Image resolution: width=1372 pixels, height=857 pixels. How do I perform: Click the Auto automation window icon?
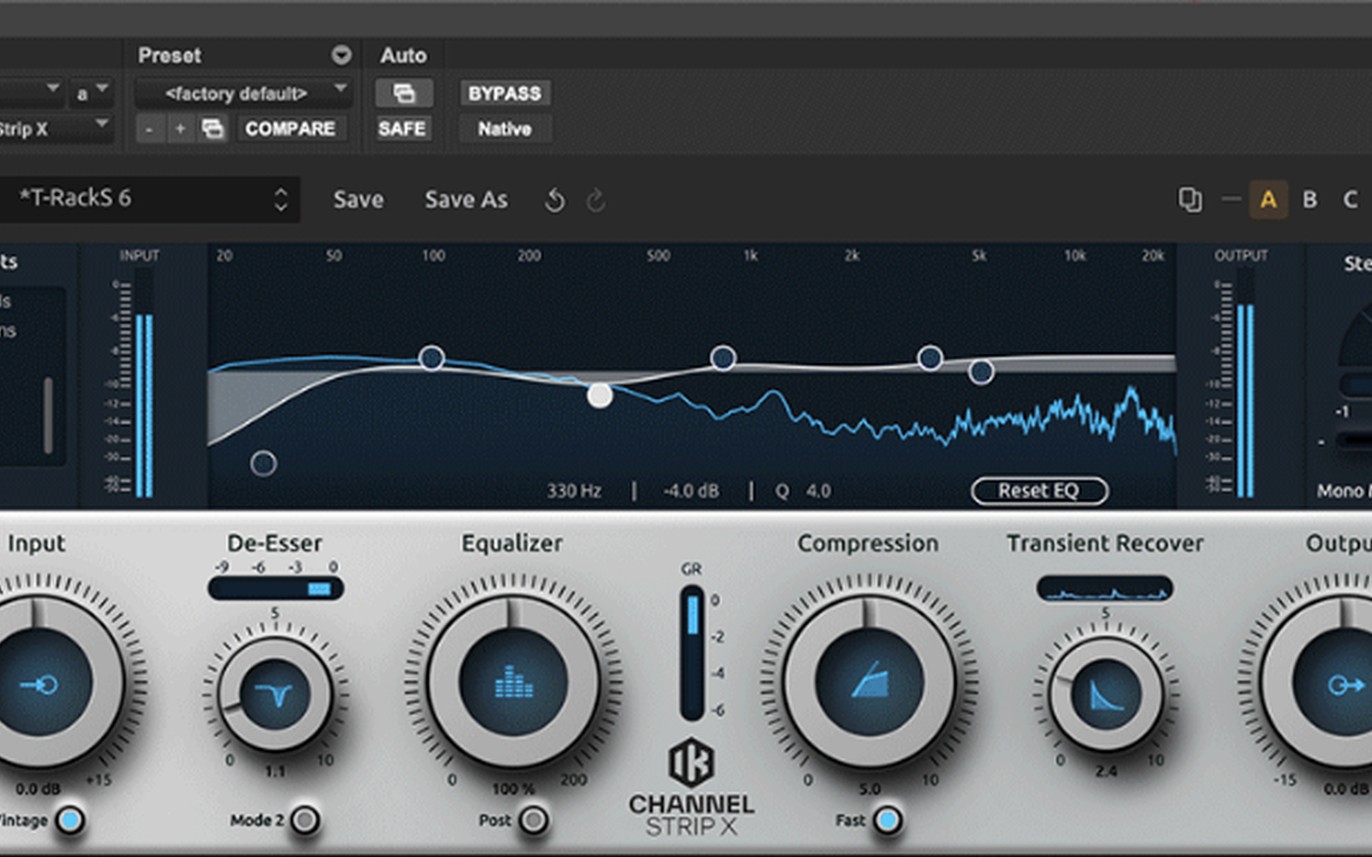click(x=404, y=93)
